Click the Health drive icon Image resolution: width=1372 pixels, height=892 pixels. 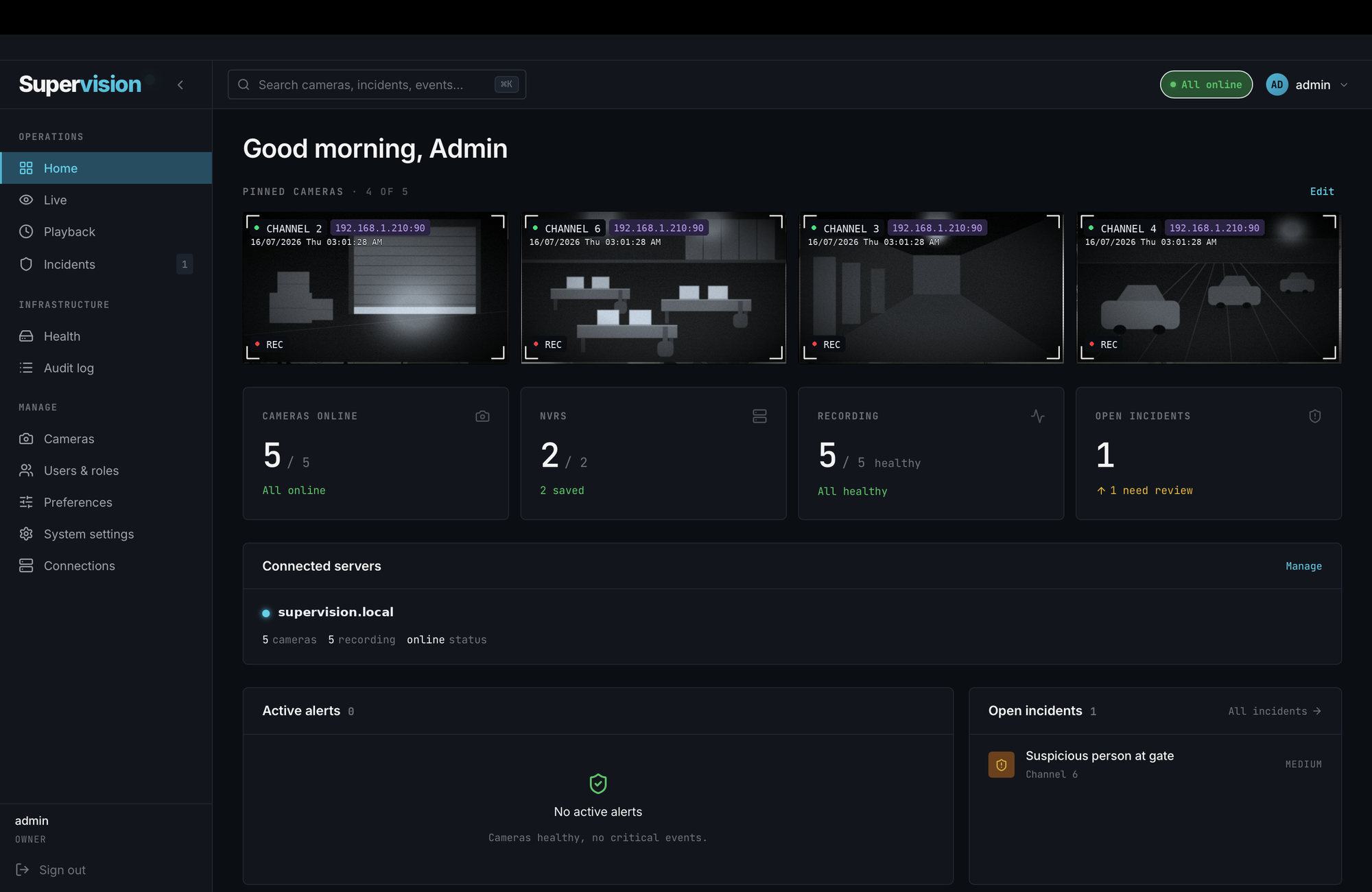26,336
